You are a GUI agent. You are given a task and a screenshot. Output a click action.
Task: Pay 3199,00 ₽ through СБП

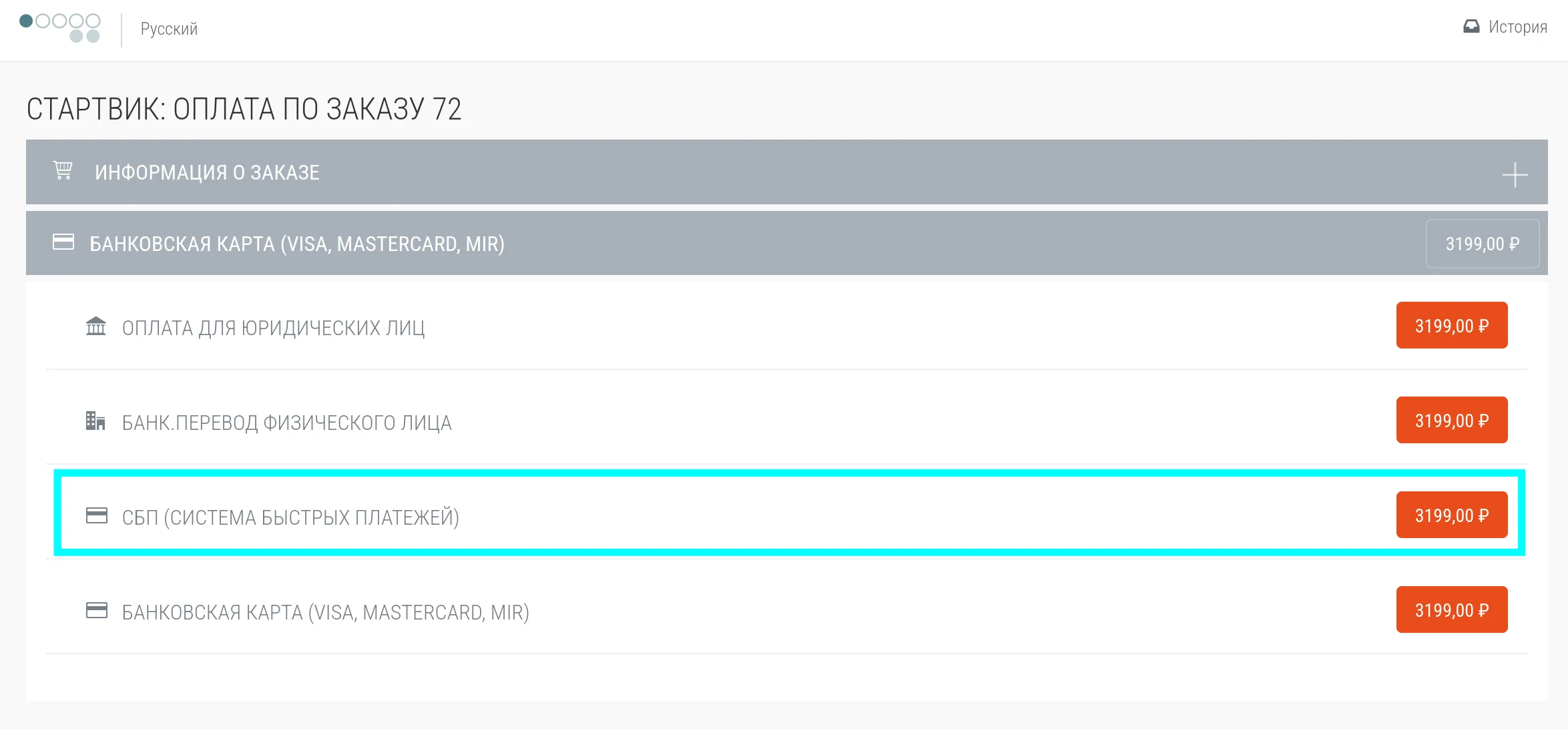click(1451, 515)
